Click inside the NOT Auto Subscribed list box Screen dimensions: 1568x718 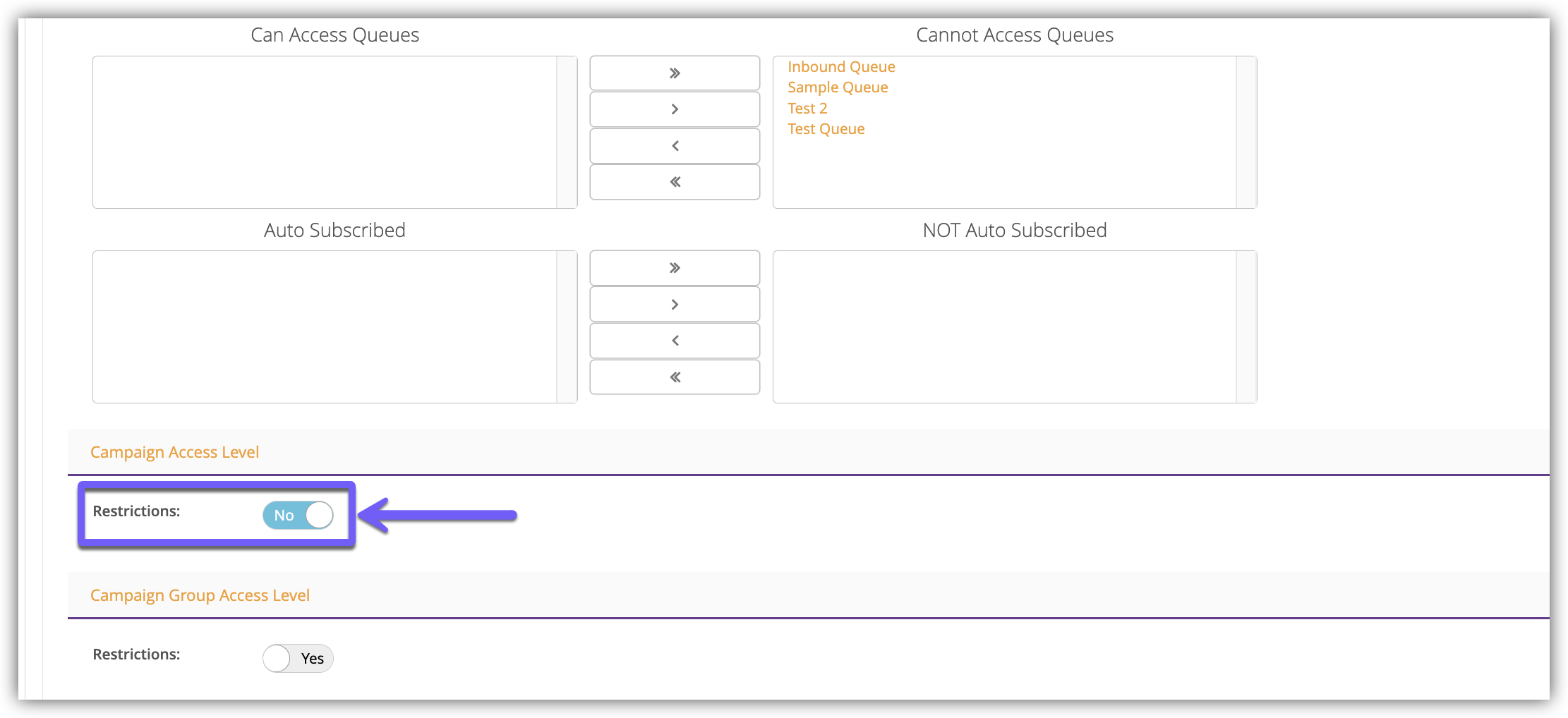click(1004, 327)
